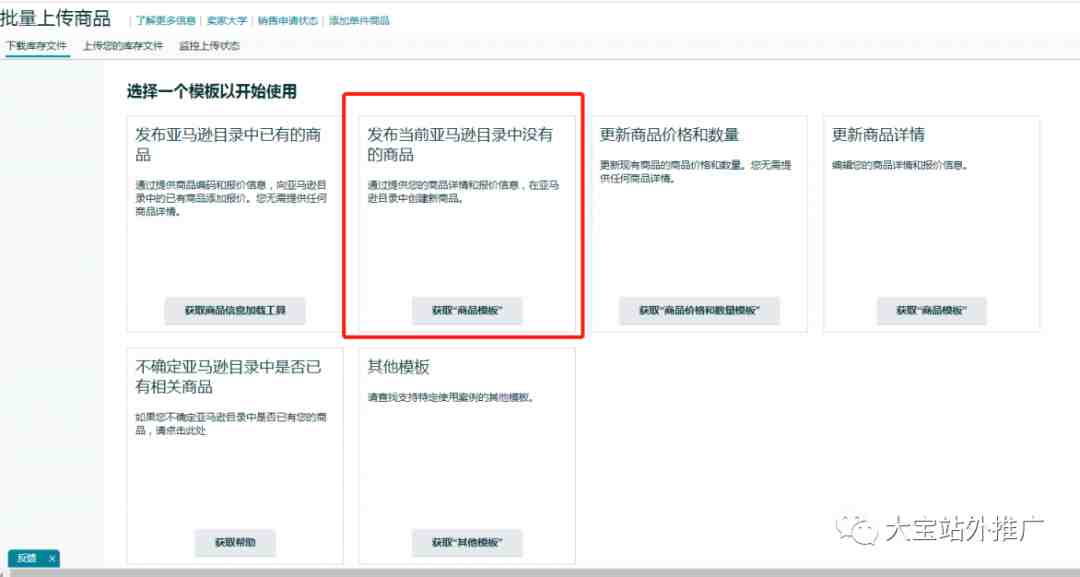The width and height of the screenshot is (1080, 577).
Task: Click the 其他模板 card title
Action: click(x=398, y=367)
